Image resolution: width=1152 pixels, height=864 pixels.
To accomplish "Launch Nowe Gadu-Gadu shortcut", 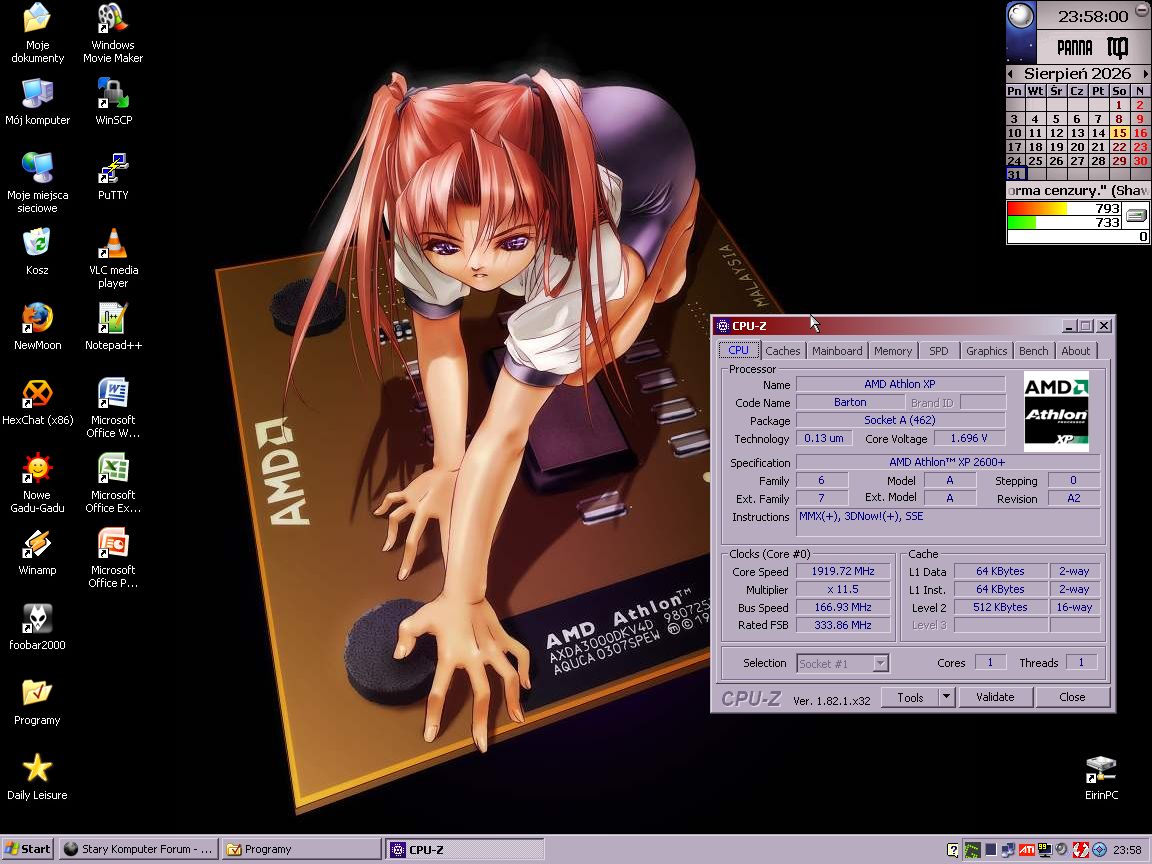I will 37,483.
